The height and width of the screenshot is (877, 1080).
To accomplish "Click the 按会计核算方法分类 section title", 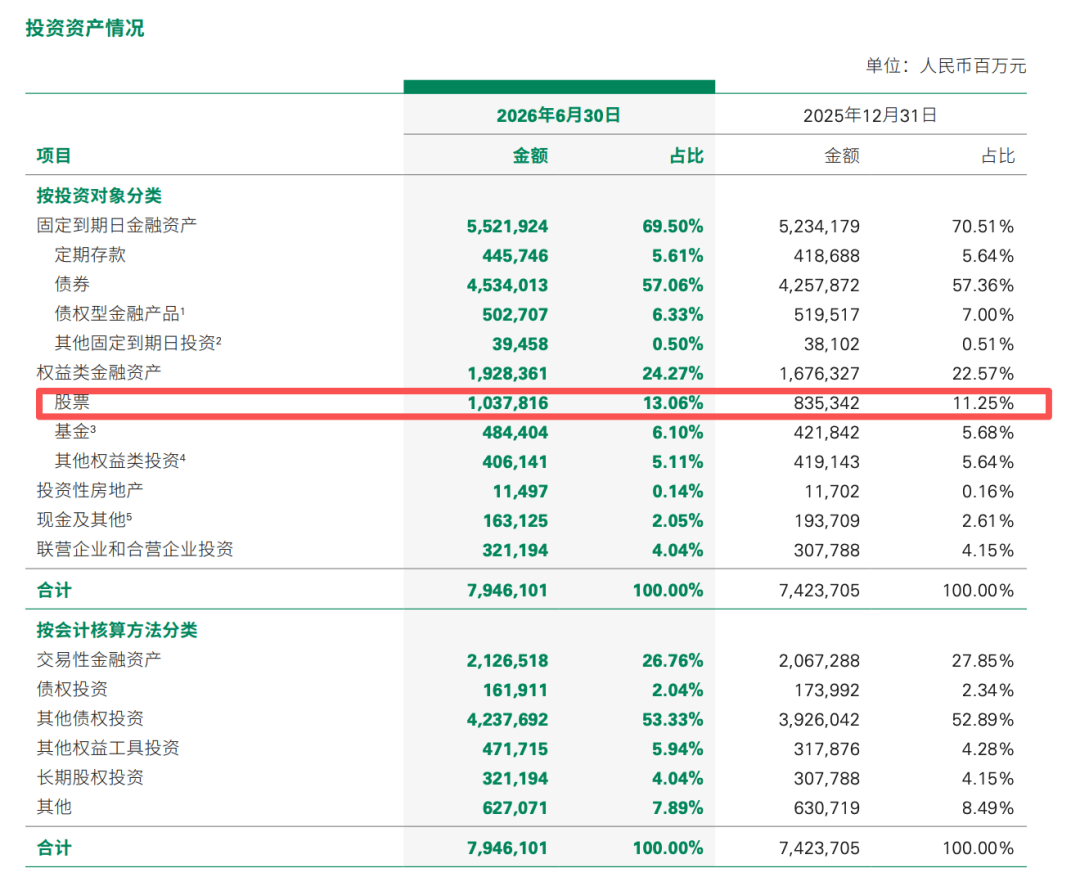I will pyautogui.click(x=117, y=630).
